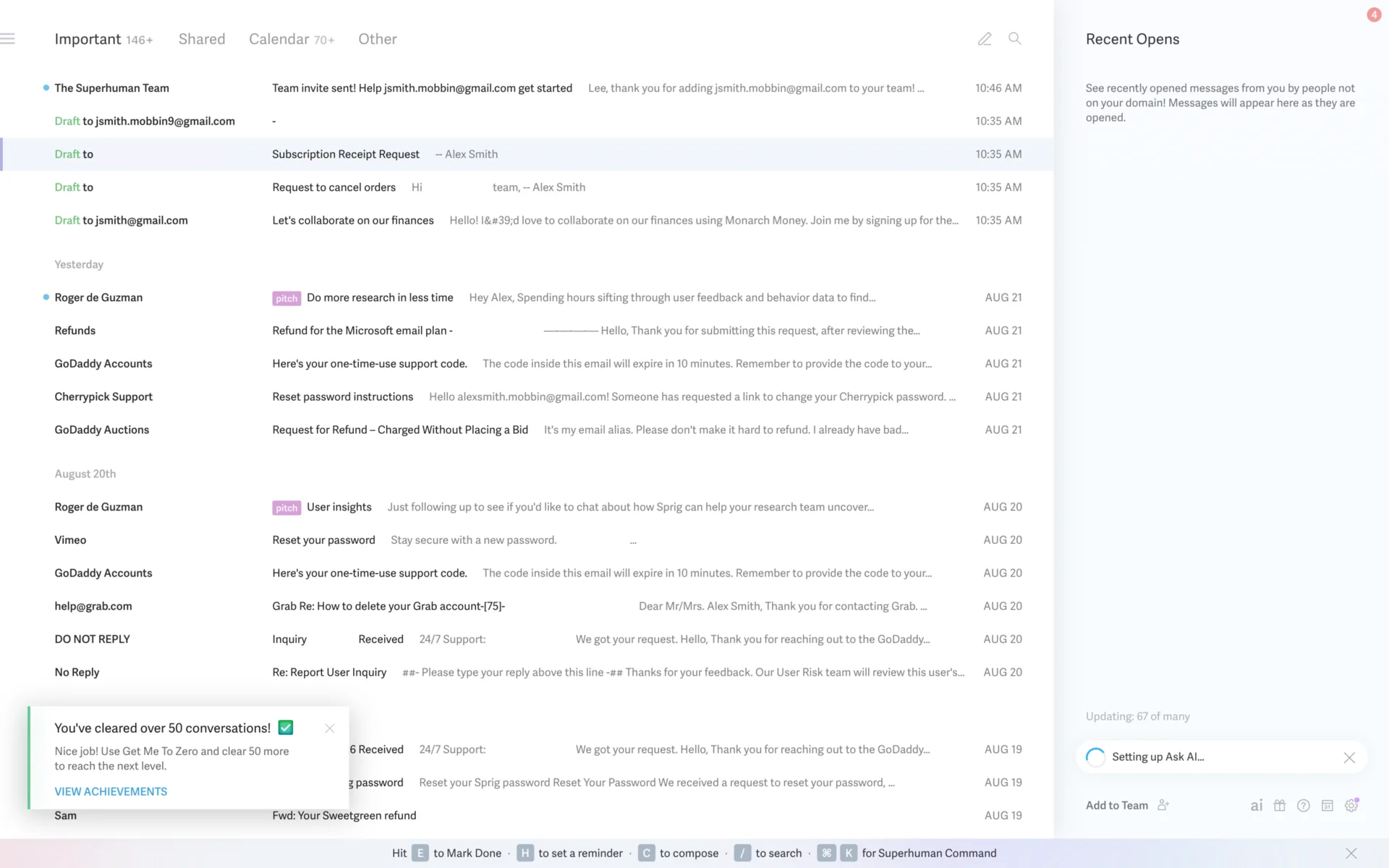Open the calendar icon in sidebar

(x=1328, y=806)
